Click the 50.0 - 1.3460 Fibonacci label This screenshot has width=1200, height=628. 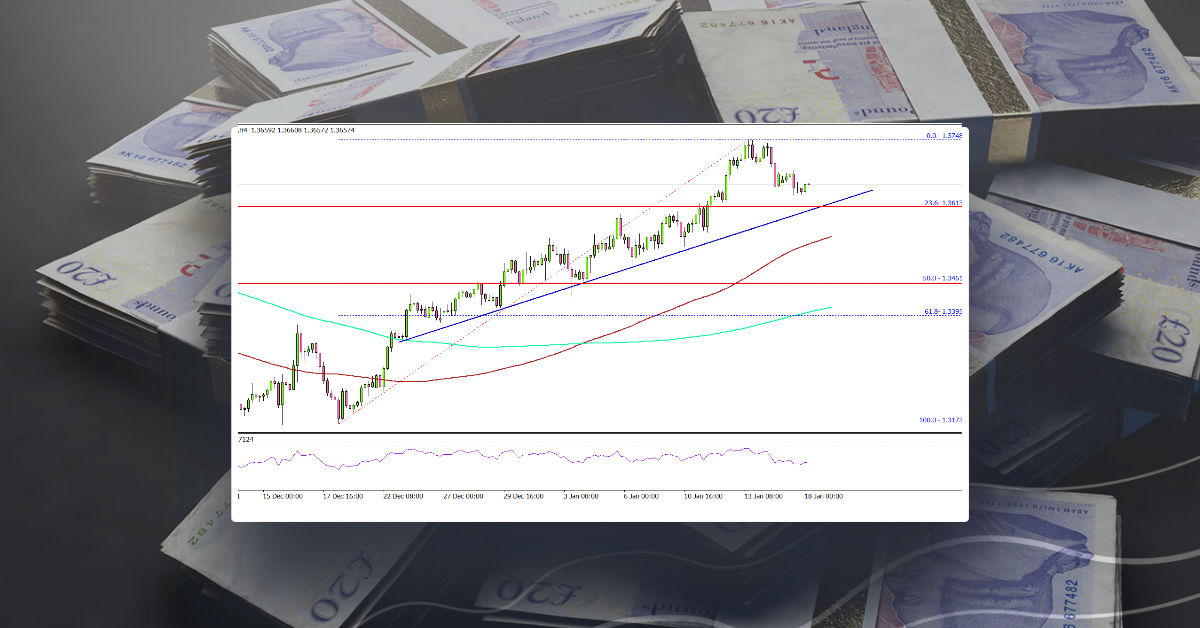coord(940,276)
